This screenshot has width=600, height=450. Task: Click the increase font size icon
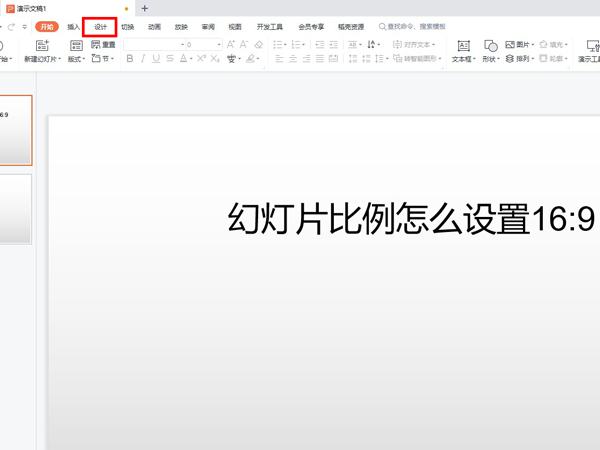click(231, 45)
